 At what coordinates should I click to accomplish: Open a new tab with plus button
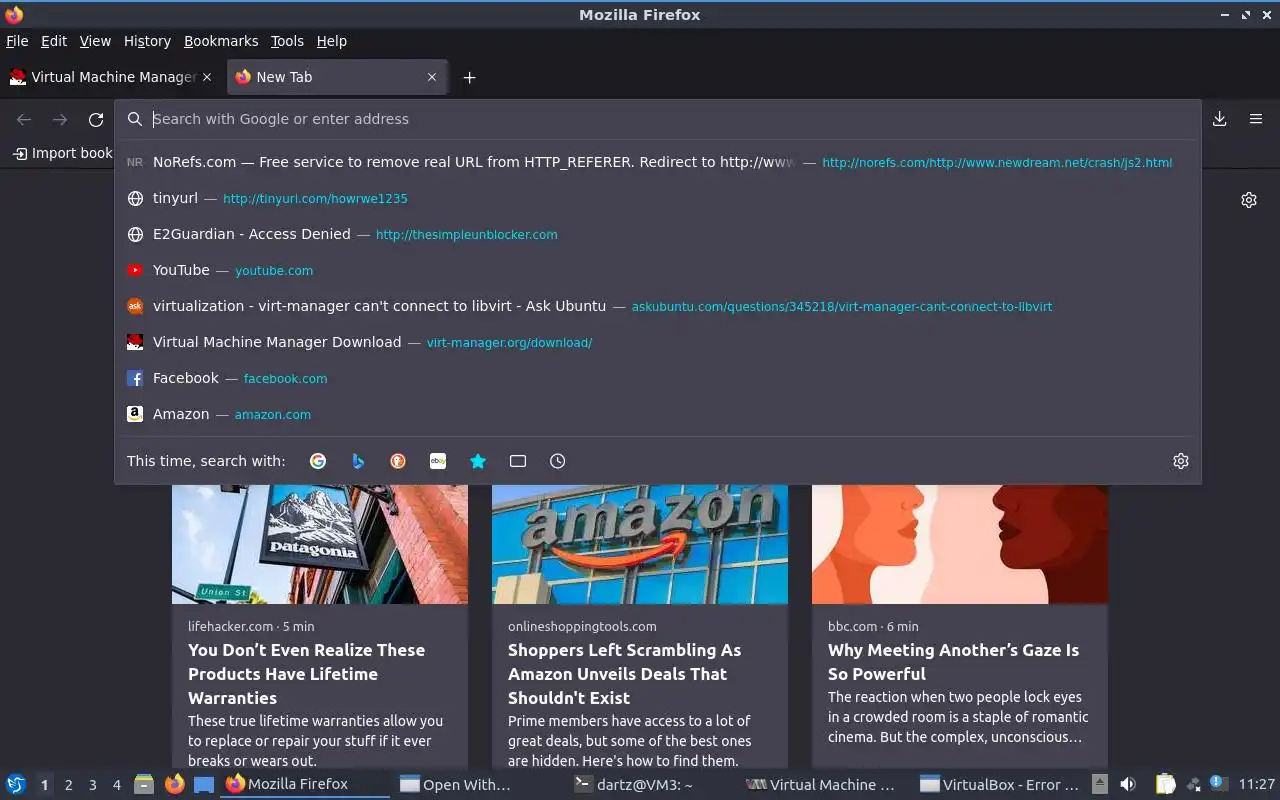[x=469, y=77]
